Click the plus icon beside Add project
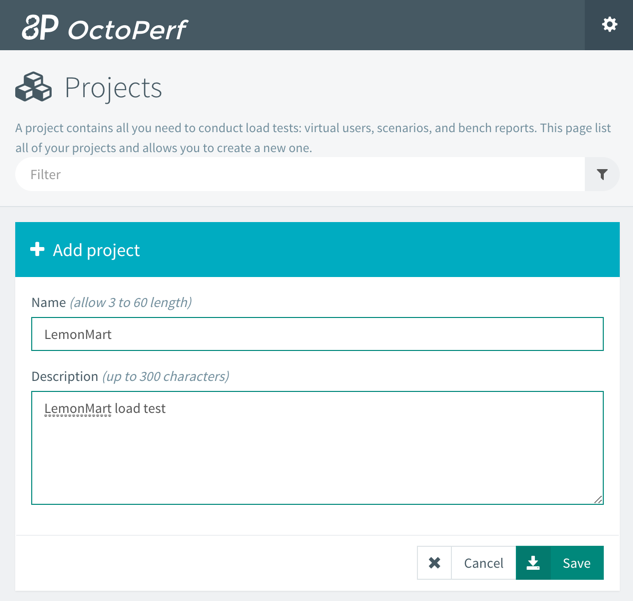 click(x=37, y=249)
